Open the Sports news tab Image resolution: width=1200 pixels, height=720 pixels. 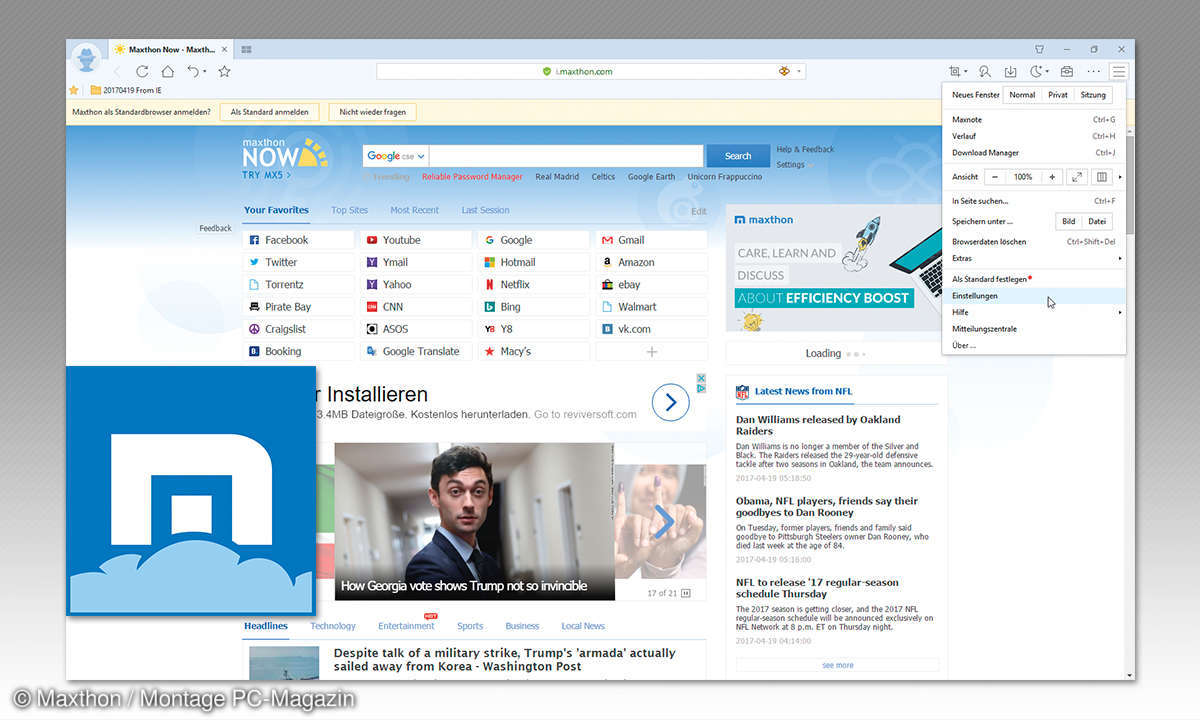click(470, 626)
